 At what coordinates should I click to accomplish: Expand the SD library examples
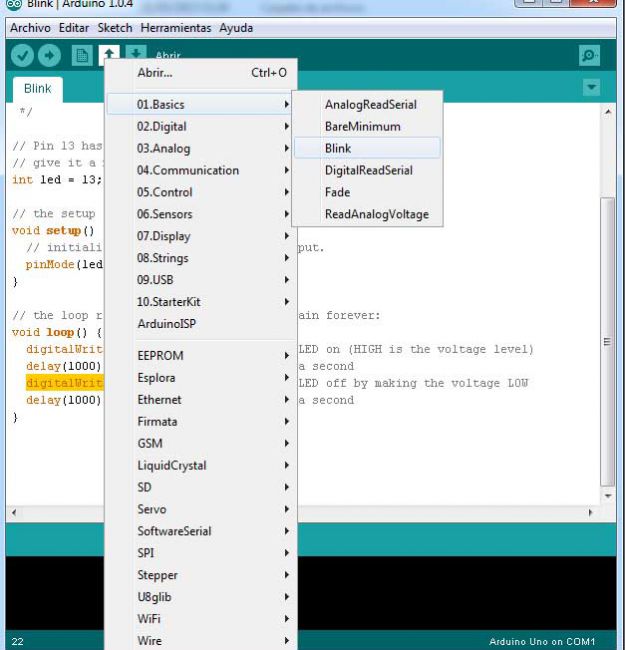coord(200,487)
